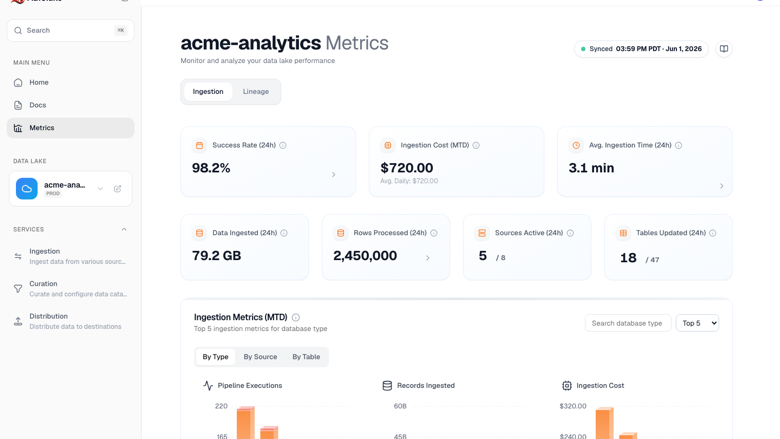This screenshot has width=780, height=439.
Task: Click the Search database type field
Action: tap(628, 323)
